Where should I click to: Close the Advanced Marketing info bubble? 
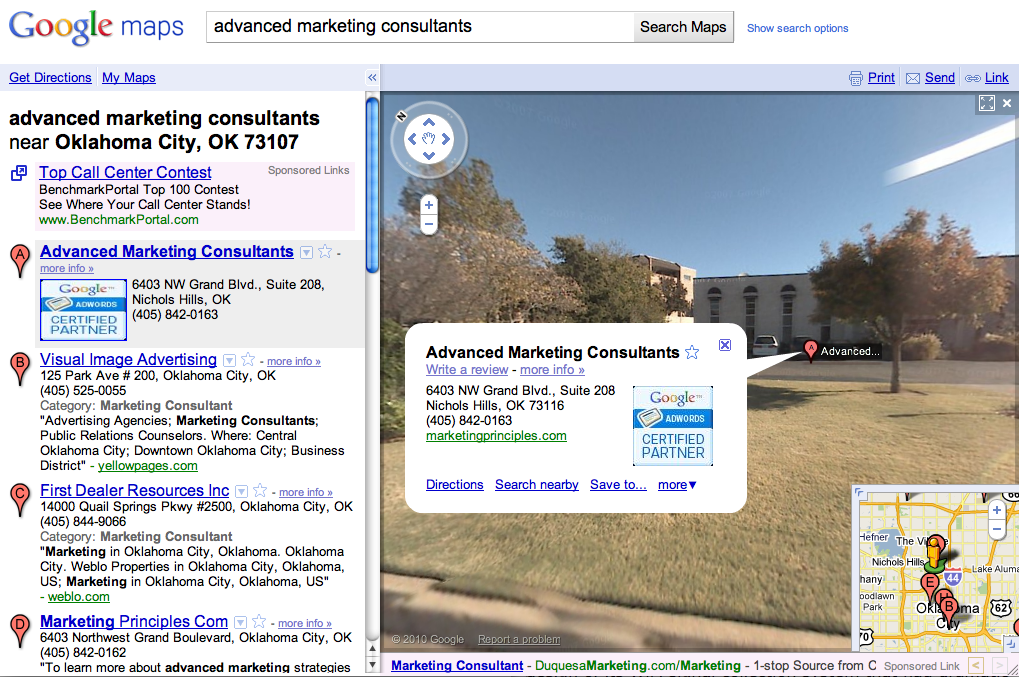725,345
